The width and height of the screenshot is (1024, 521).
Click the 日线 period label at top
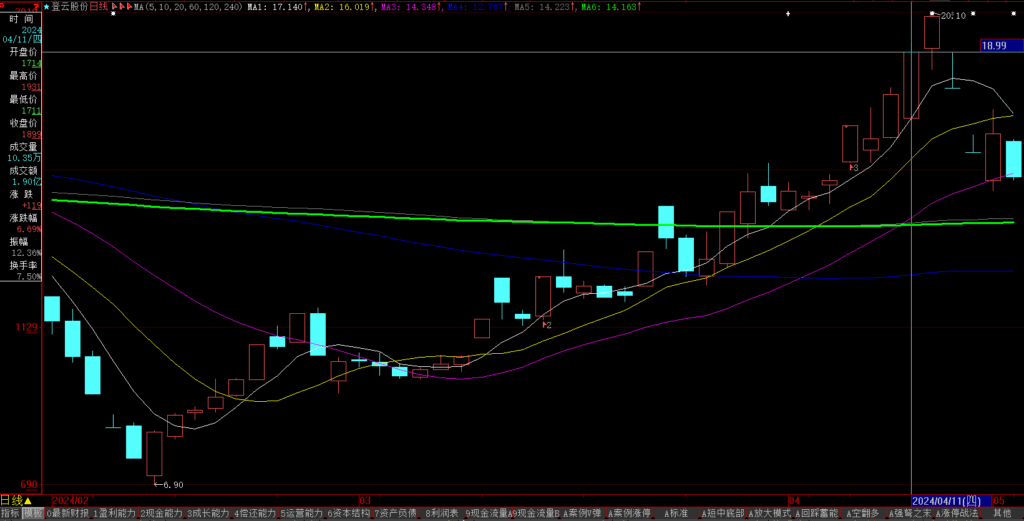point(98,6)
